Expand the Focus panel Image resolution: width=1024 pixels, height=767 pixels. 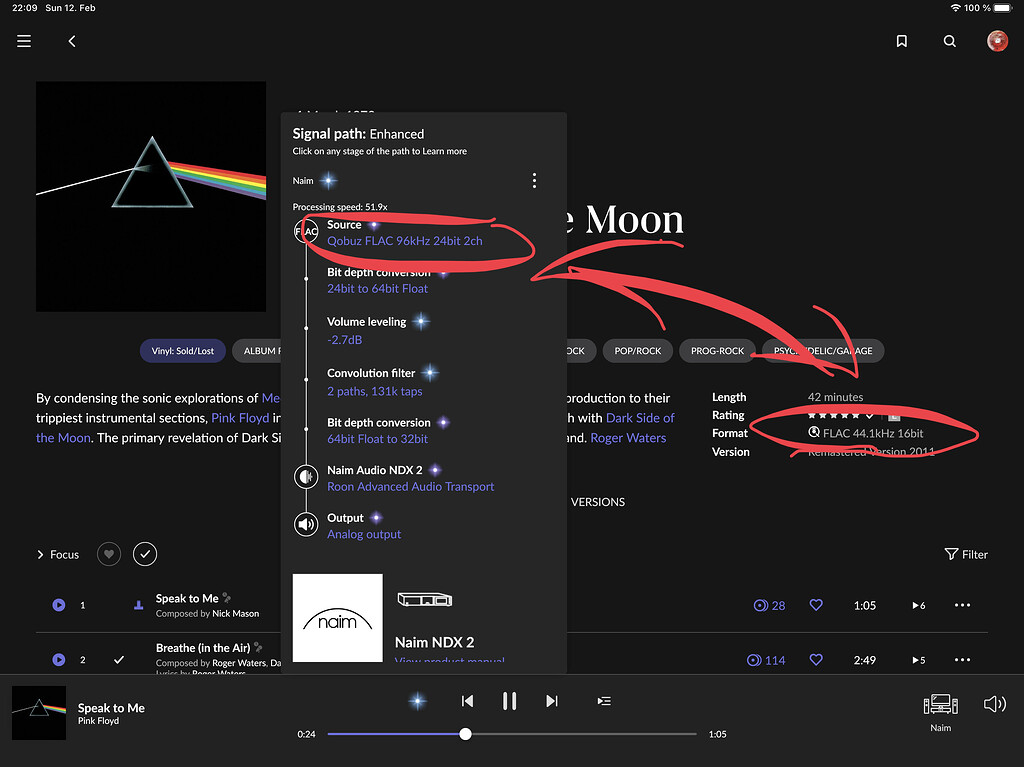coord(57,554)
